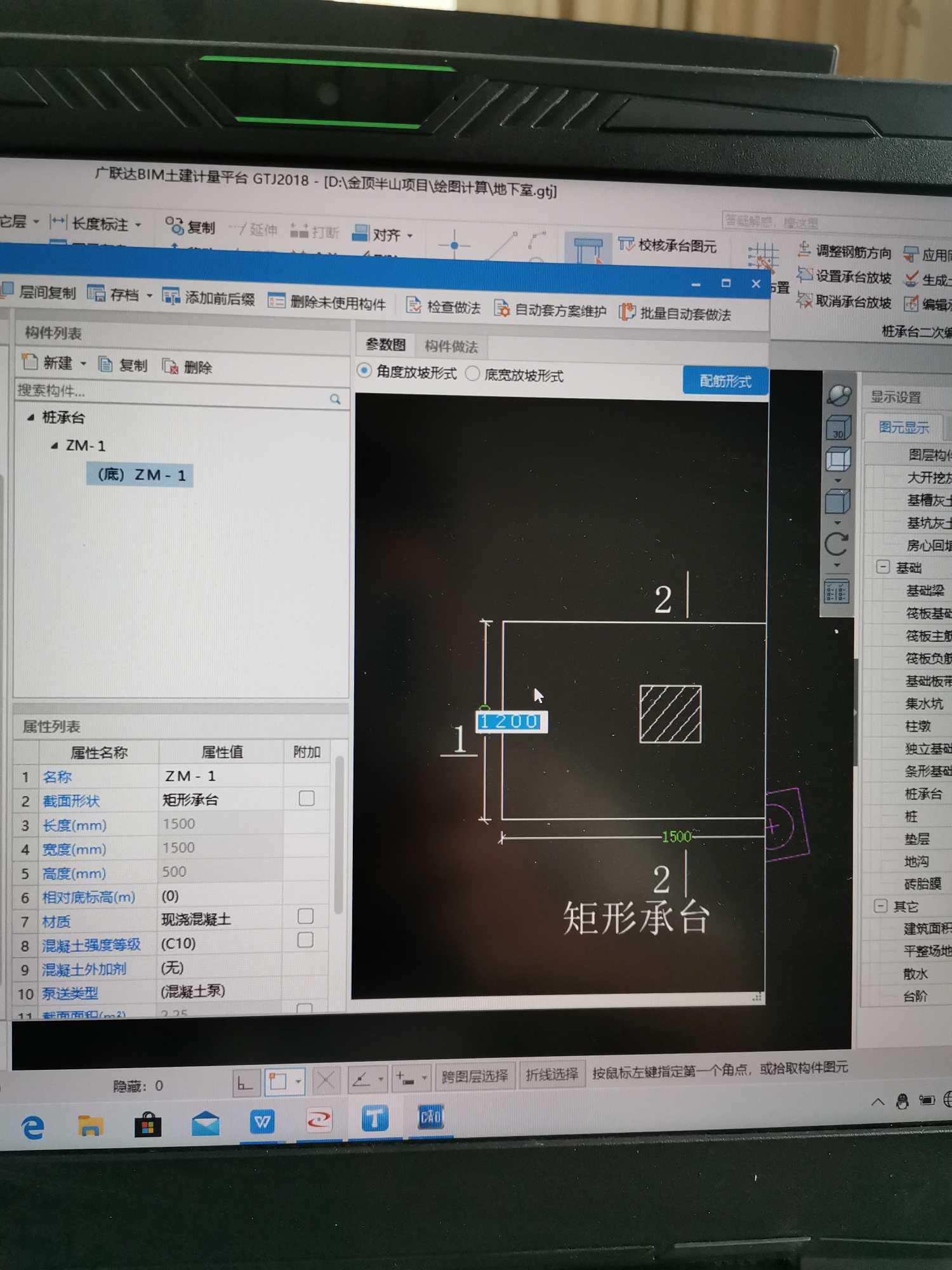Collapse the 其它 display group
This screenshot has width=952, height=1270.
tap(880, 906)
